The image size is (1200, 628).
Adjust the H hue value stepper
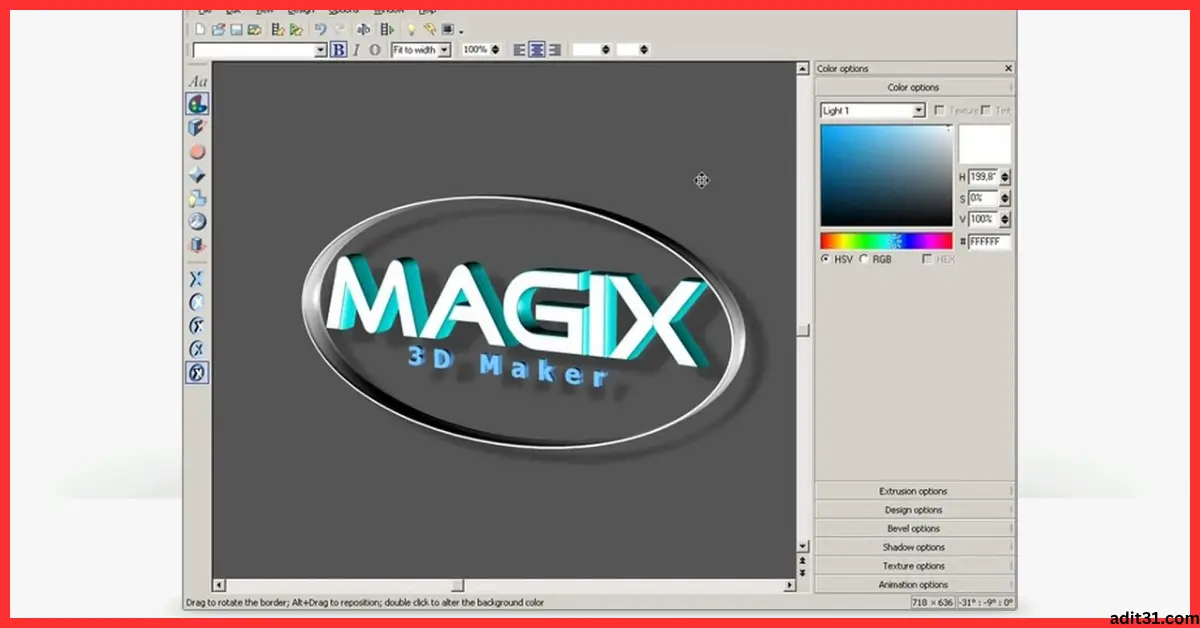click(x=1005, y=176)
